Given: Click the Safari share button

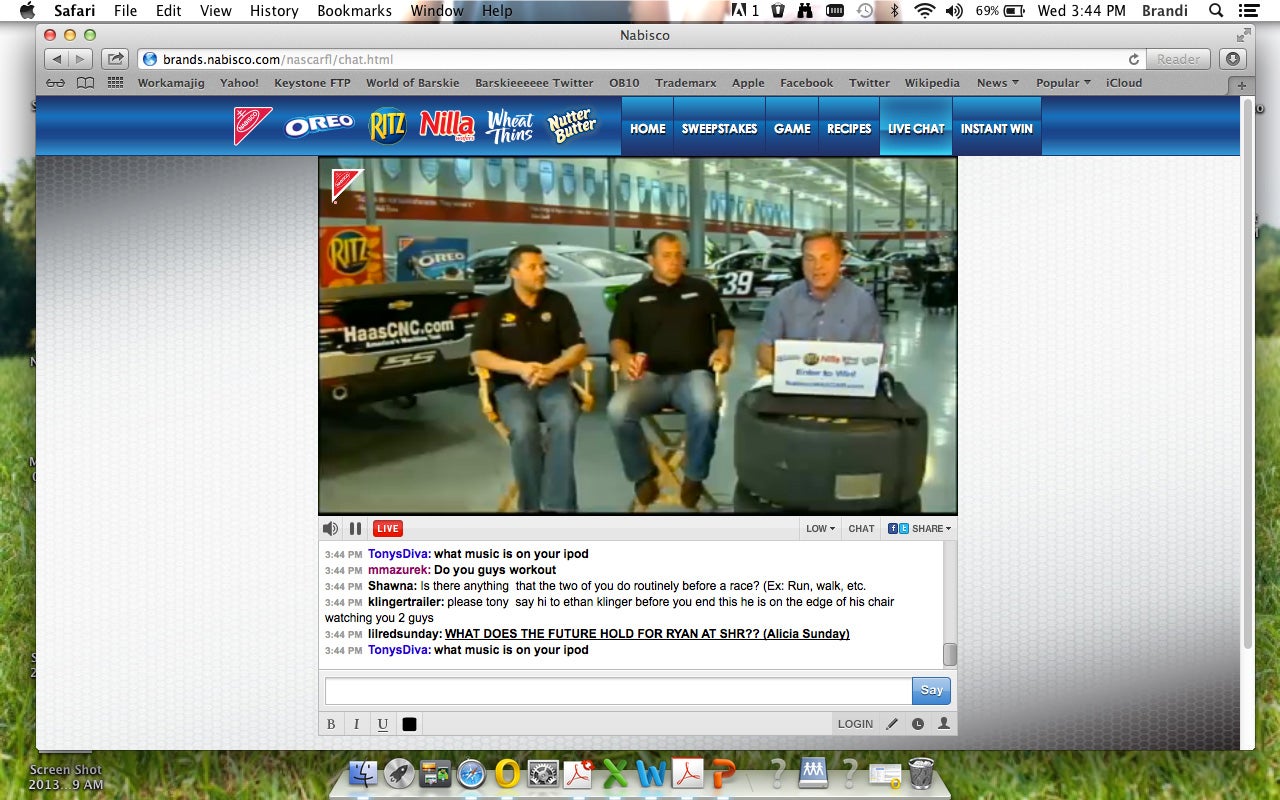Looking at the screenshot, I should 115,59.
